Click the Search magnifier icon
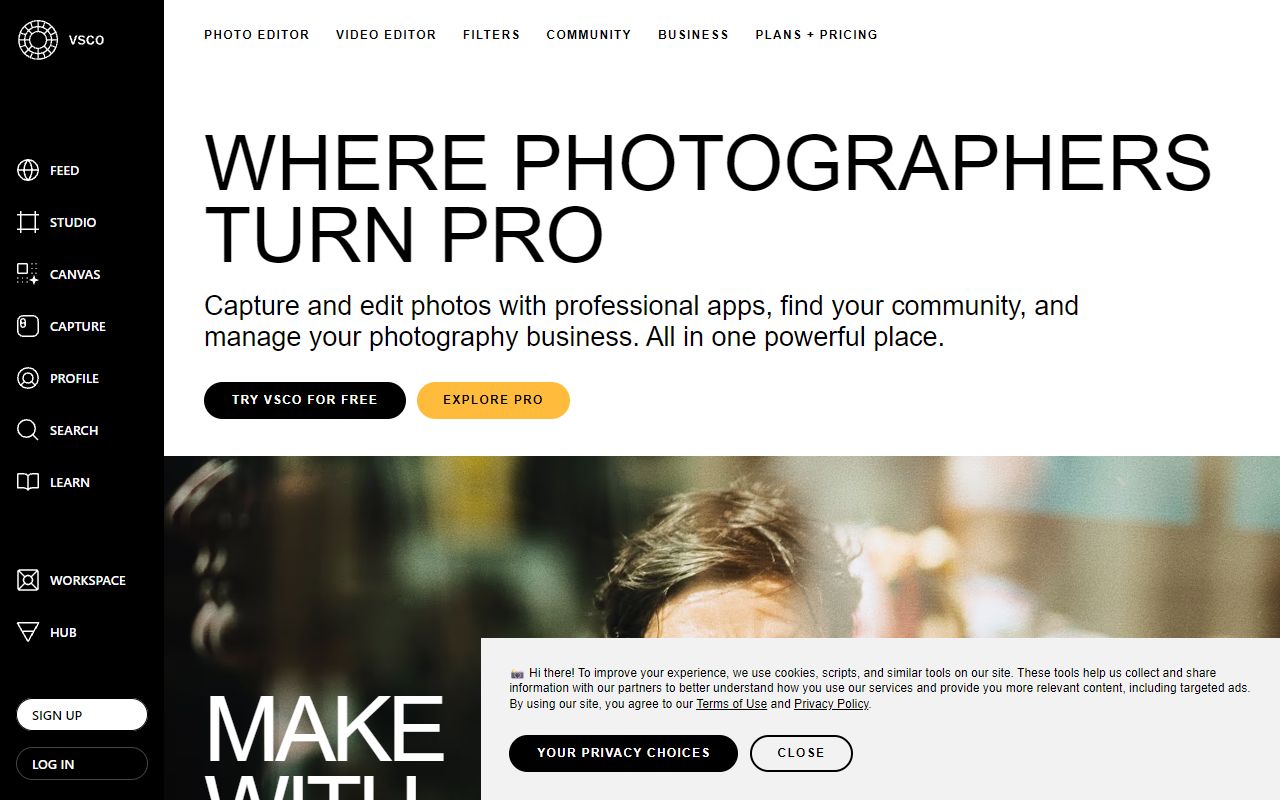Screen dimensions: 1280x800 coord(28,430)
